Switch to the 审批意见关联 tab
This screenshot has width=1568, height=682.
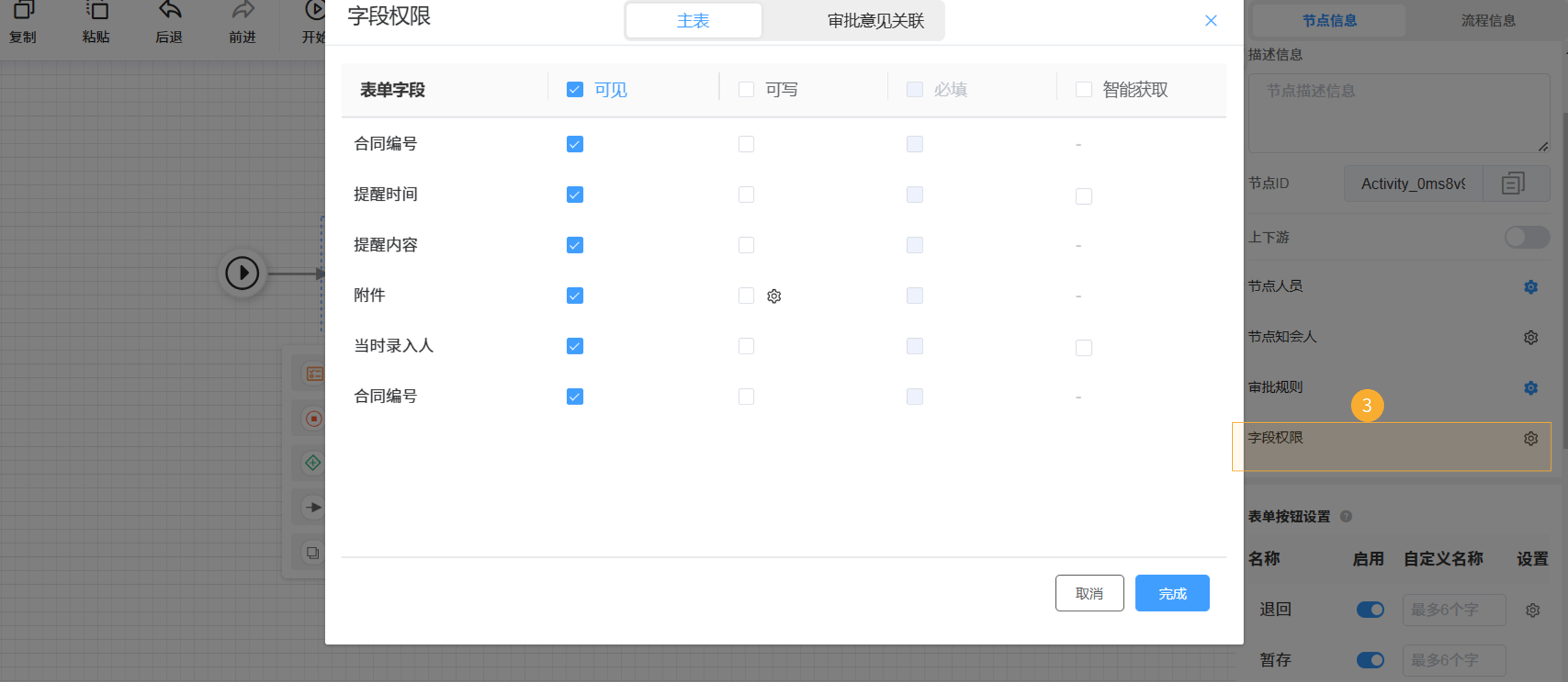(x=875, y=21)
